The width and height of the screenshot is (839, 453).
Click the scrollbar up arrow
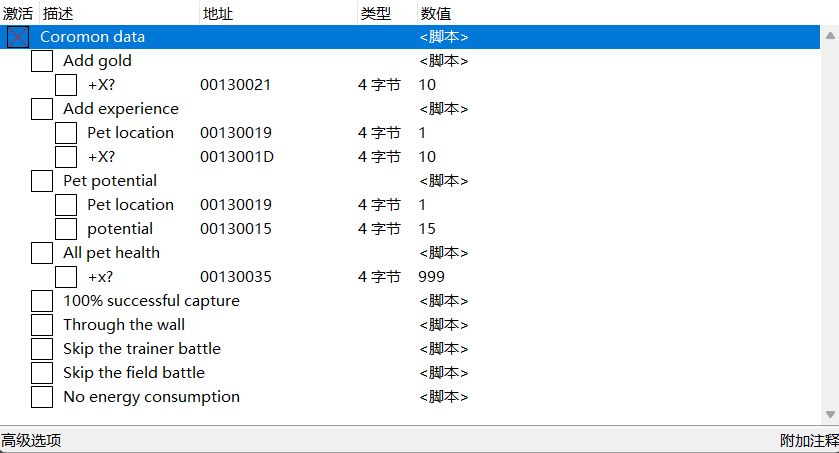tap(830, 36)
